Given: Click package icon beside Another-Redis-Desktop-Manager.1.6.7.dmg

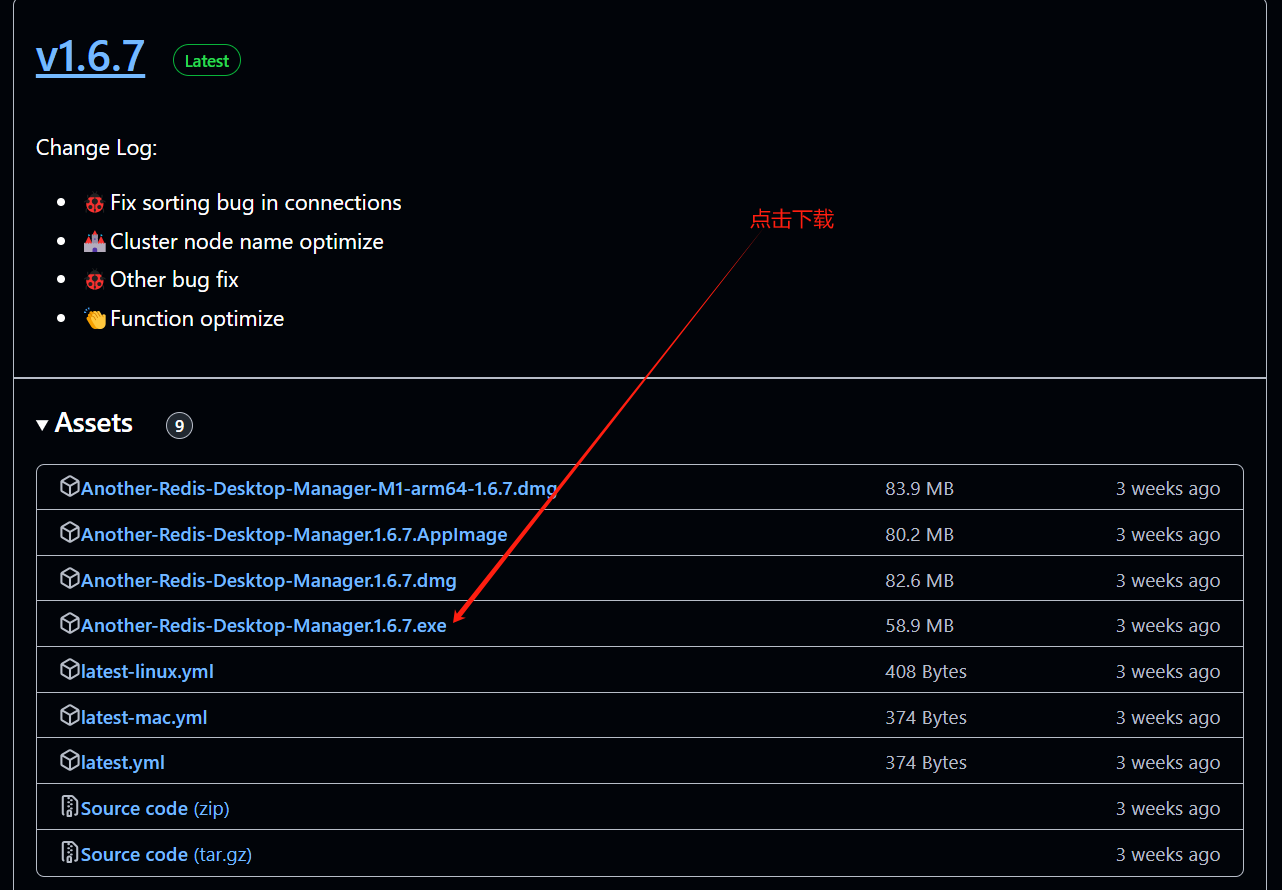Looking at the screenshot, I should 70,578.
